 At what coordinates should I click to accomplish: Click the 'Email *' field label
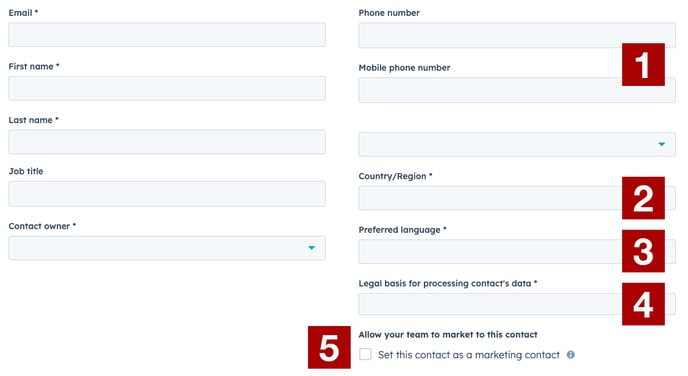tap(23, 13)
